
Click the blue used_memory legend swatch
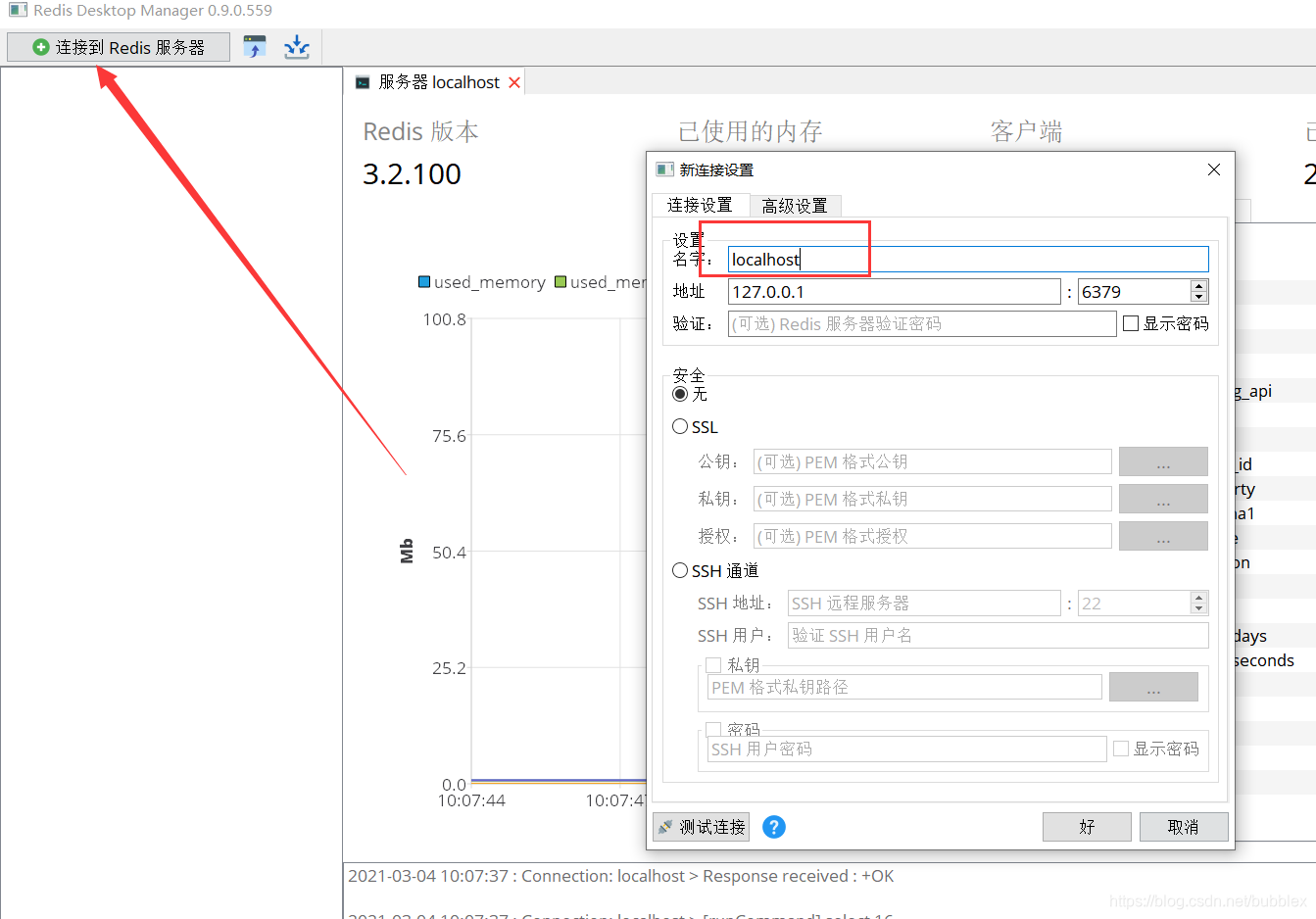(x=424, y=282)
